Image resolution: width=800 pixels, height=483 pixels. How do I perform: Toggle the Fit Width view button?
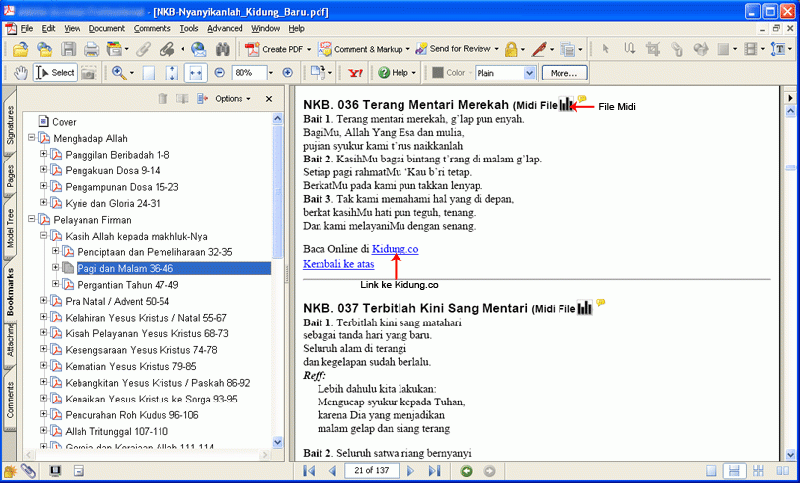coord(195,73)
